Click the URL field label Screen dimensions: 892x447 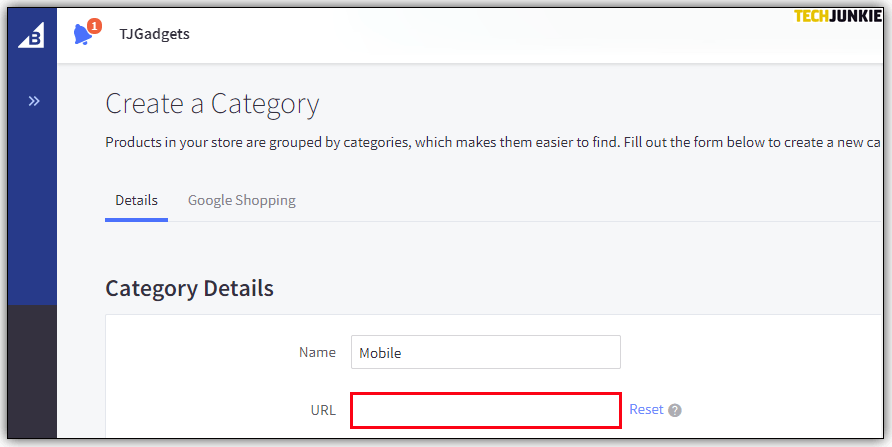click(x=323, y=410)
